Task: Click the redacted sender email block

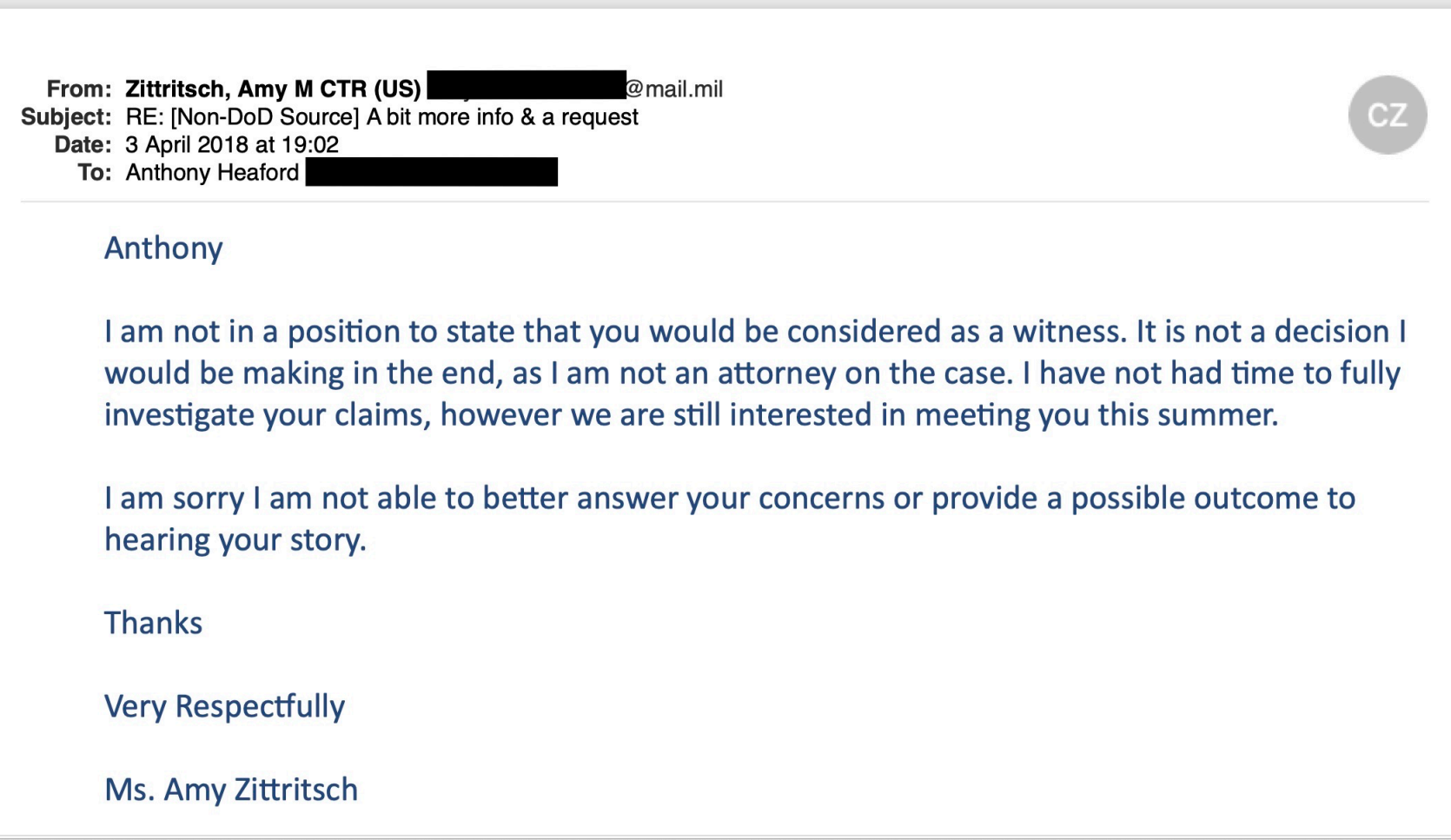Action: pyautogui.click(x=527, y=85)
